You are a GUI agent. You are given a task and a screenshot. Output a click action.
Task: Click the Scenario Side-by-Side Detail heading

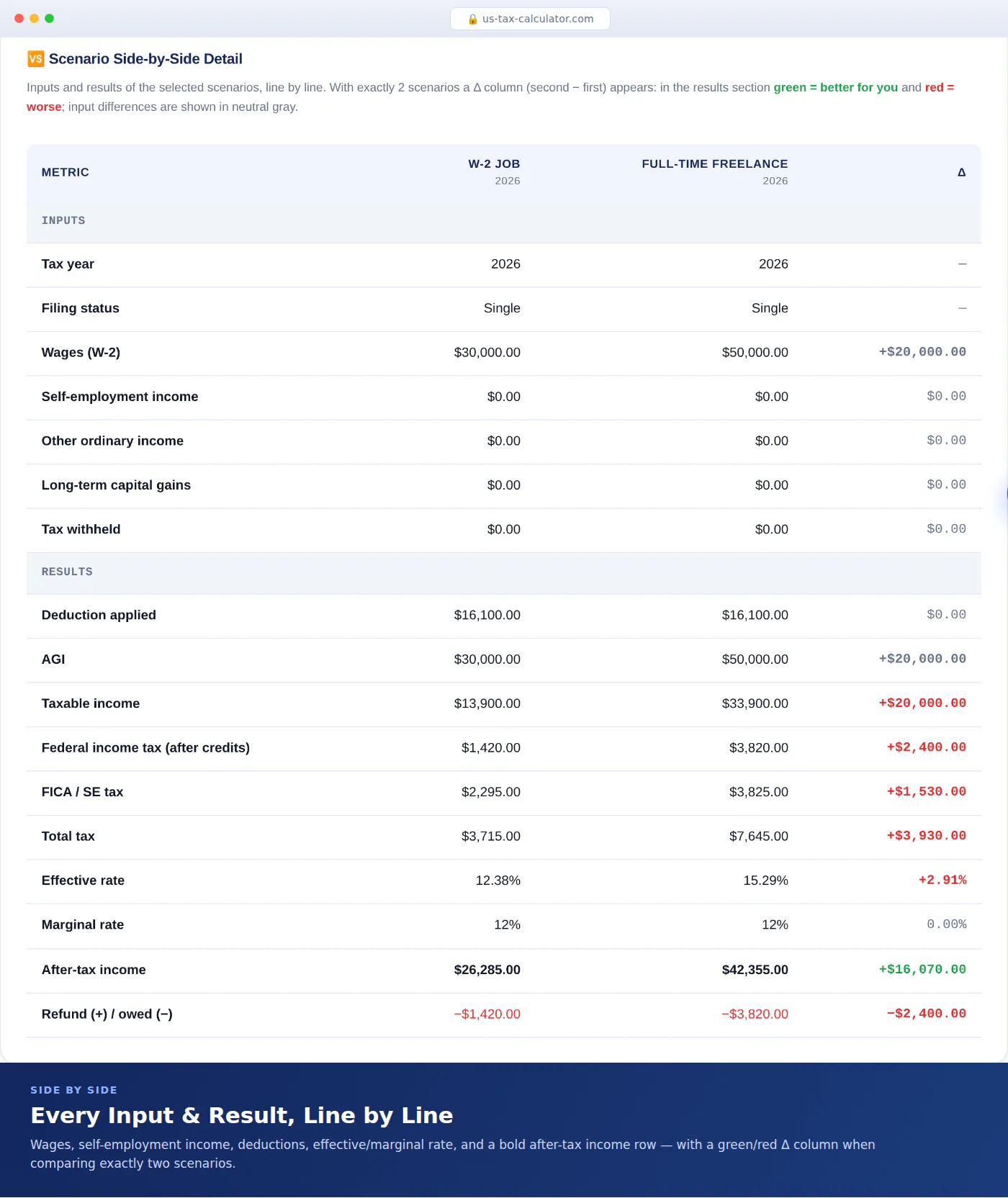click(x=145, y=59)
